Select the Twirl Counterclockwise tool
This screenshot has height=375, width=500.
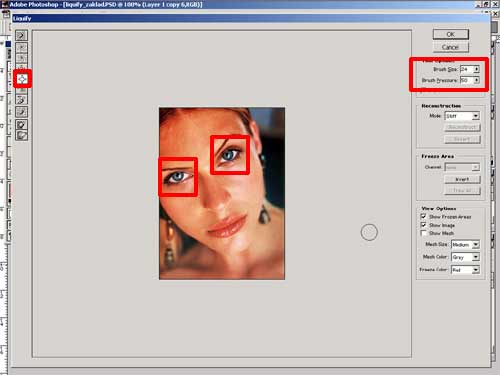pos(21,58)
